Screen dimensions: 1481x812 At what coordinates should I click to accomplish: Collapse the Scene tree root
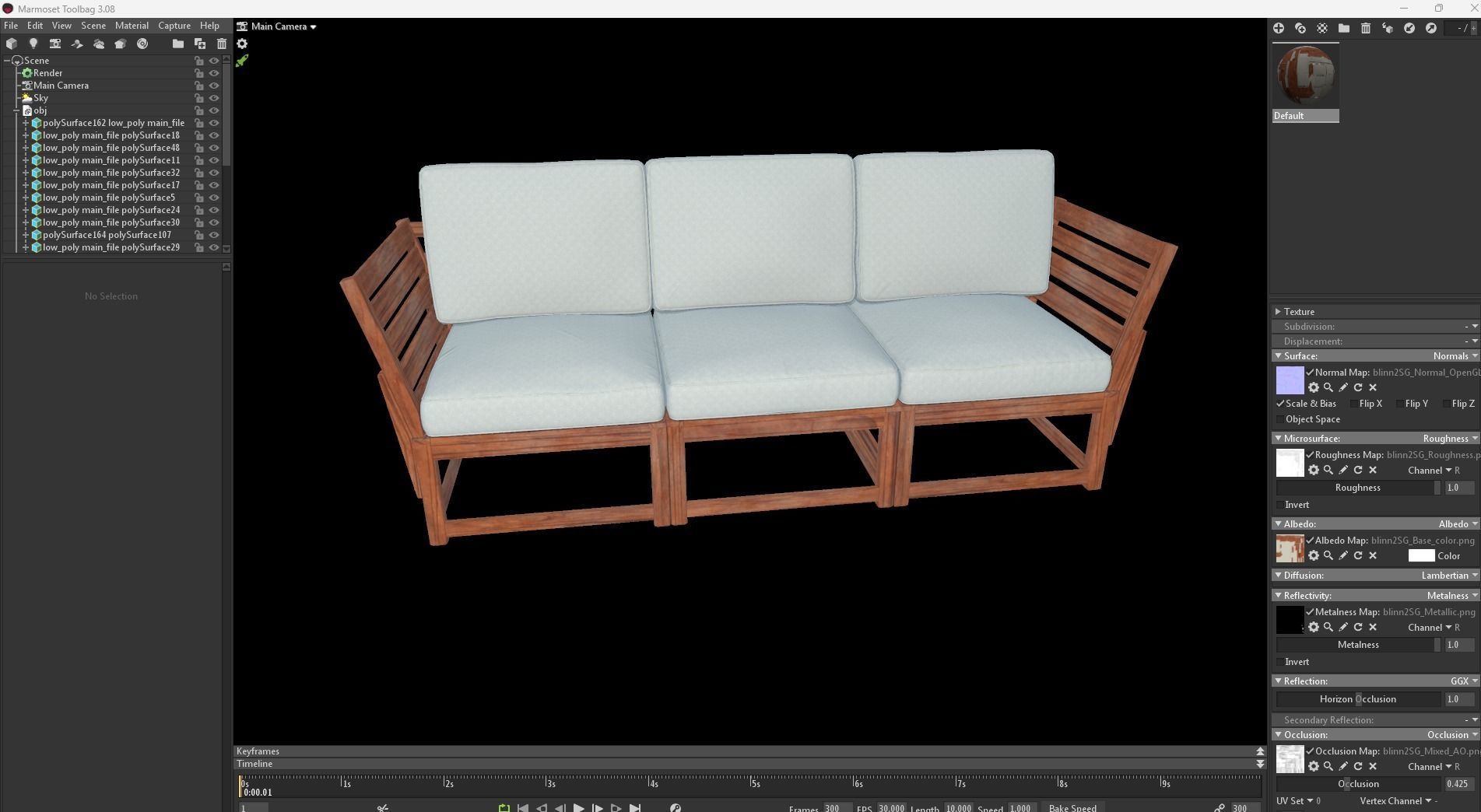tap(7, 61)
